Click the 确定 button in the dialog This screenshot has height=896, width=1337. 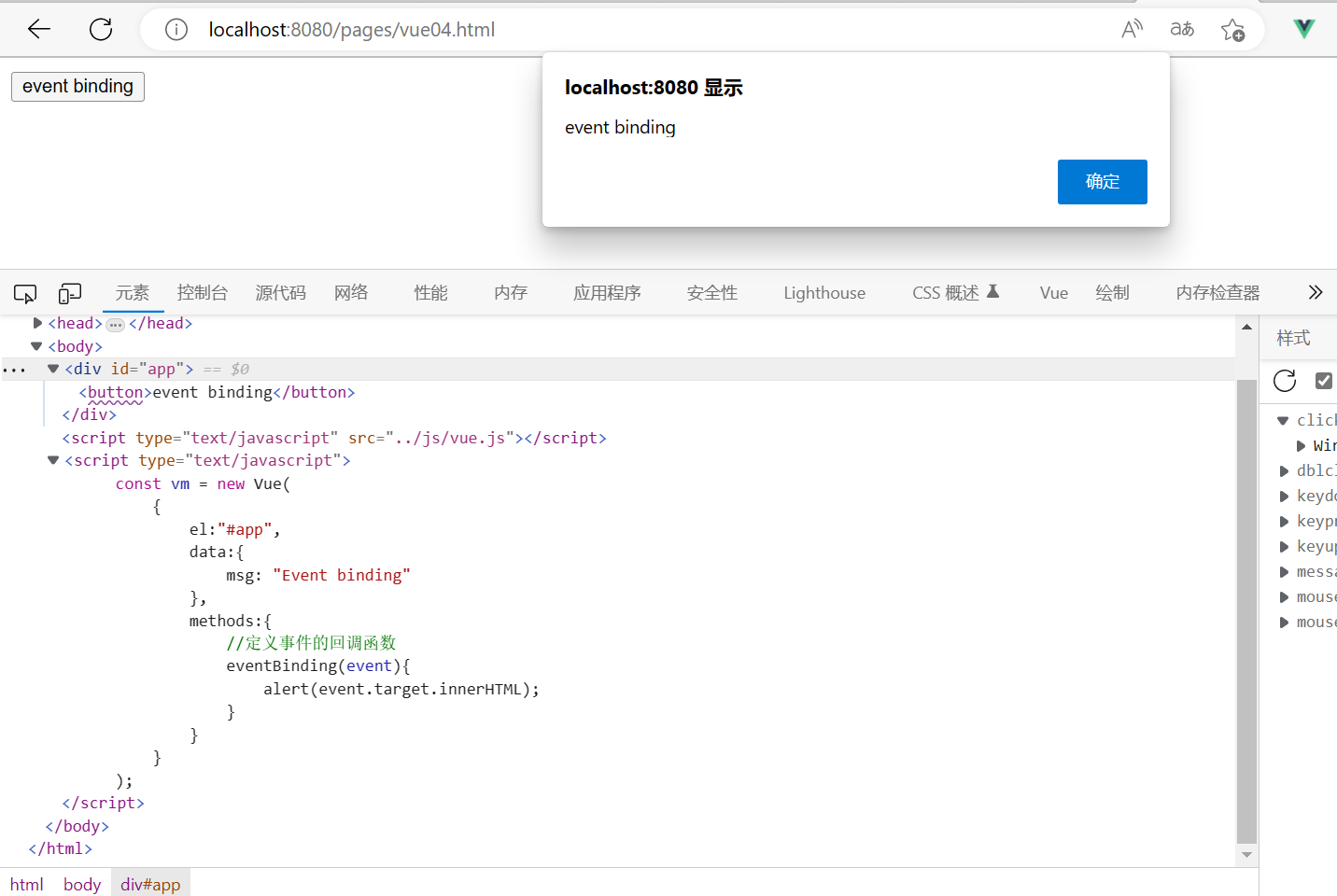(x=1102, y=182)
